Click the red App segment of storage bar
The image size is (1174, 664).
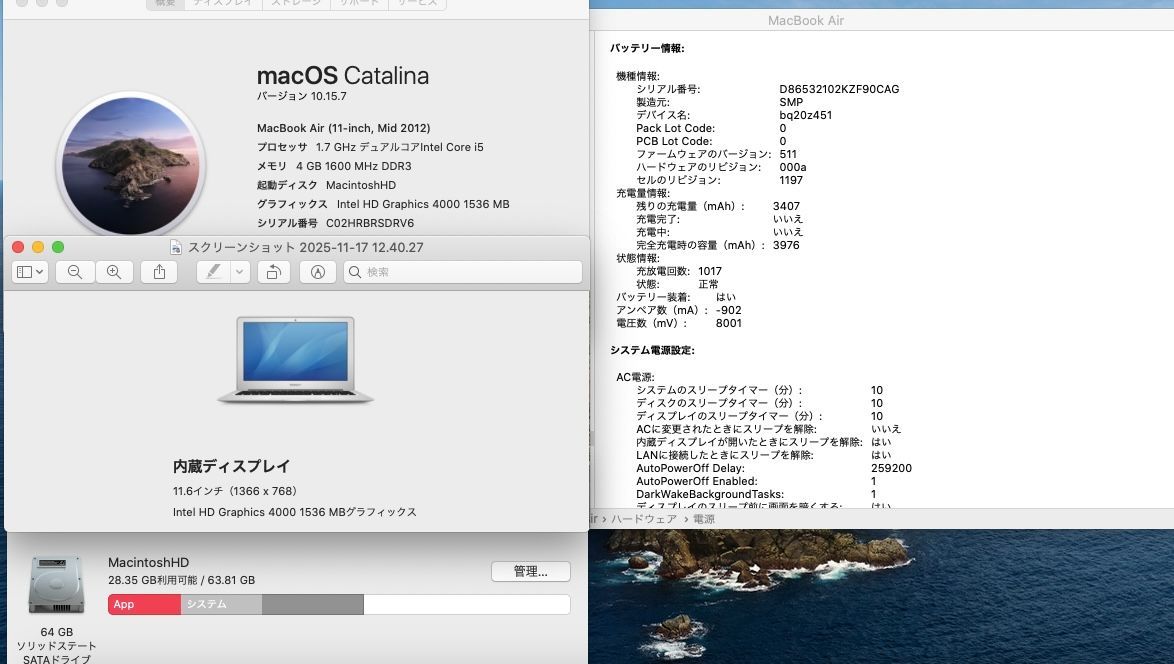coord(144,604)
